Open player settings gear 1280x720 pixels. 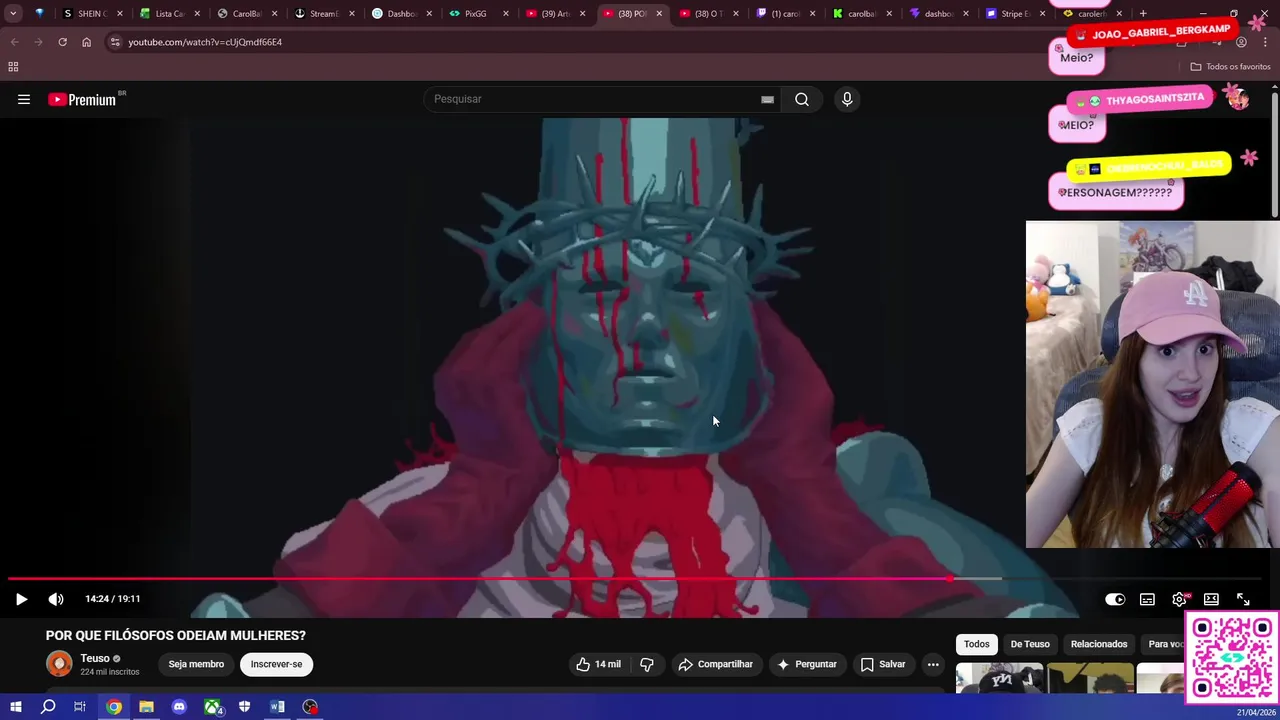click(1180, 599)
